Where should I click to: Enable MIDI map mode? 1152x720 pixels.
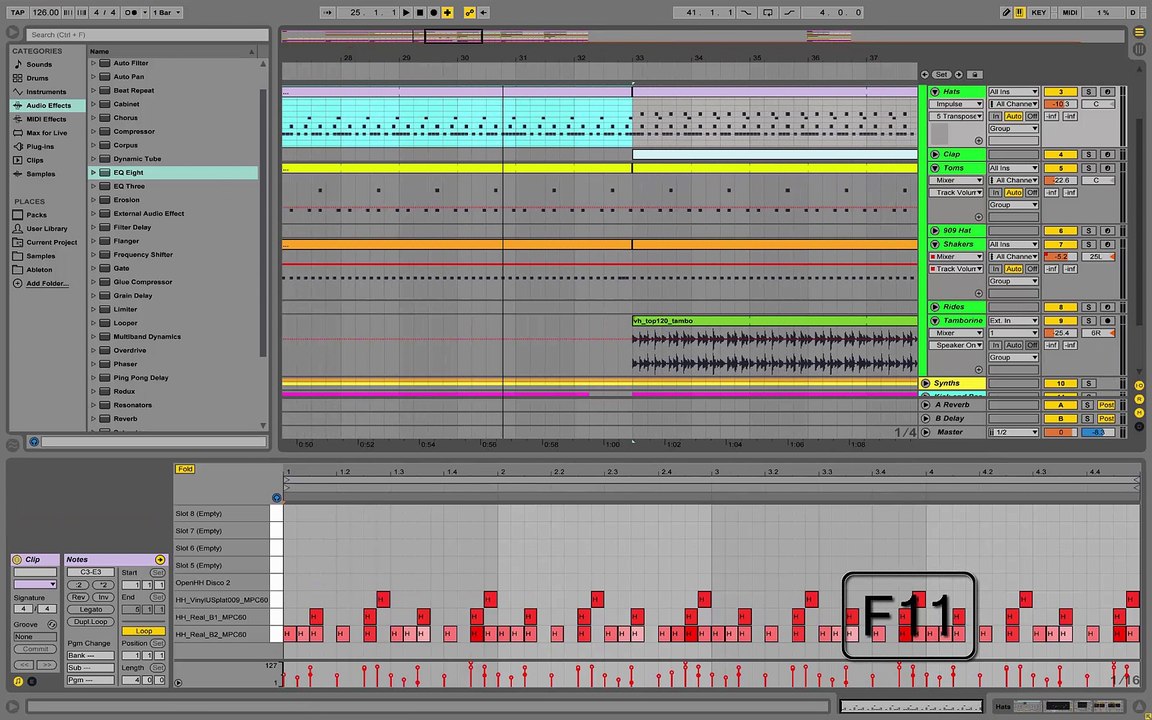click(x=1070, y=12)
